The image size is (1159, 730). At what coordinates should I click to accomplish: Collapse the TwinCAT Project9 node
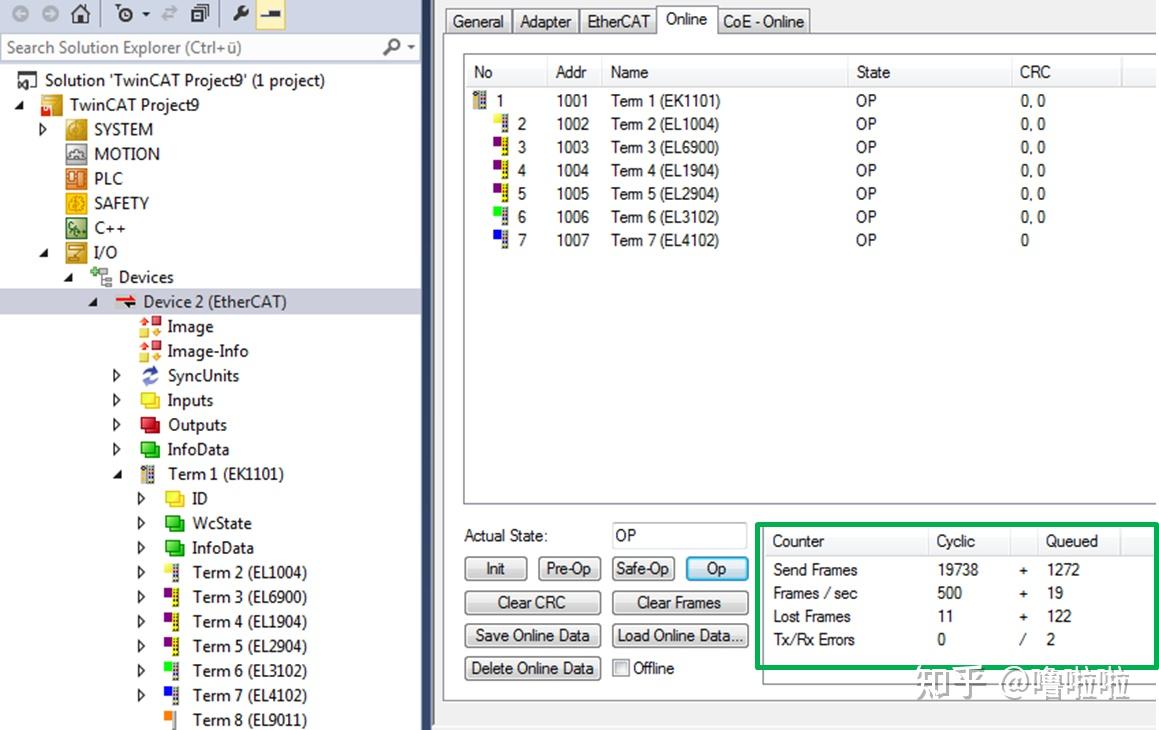[18, 106]
